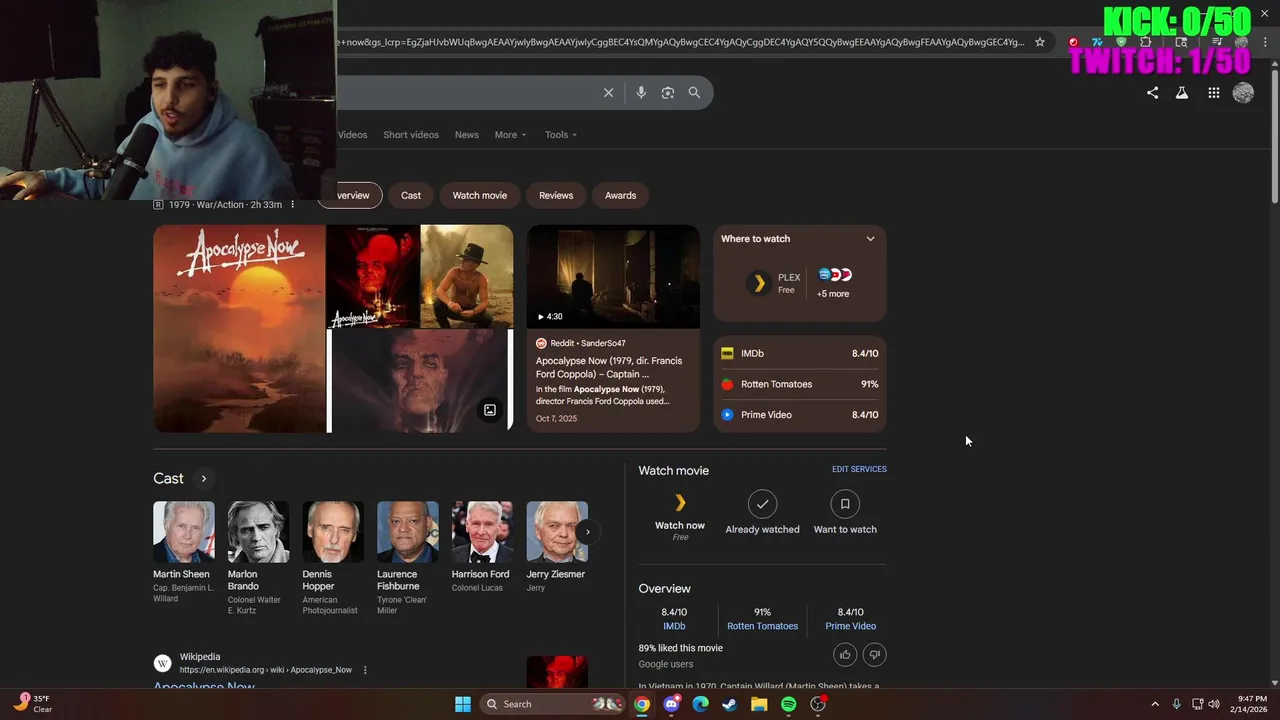Screen dimensions: 1280x720
Task: Select the Watch movie chip
Action: (x=480, y=195)
